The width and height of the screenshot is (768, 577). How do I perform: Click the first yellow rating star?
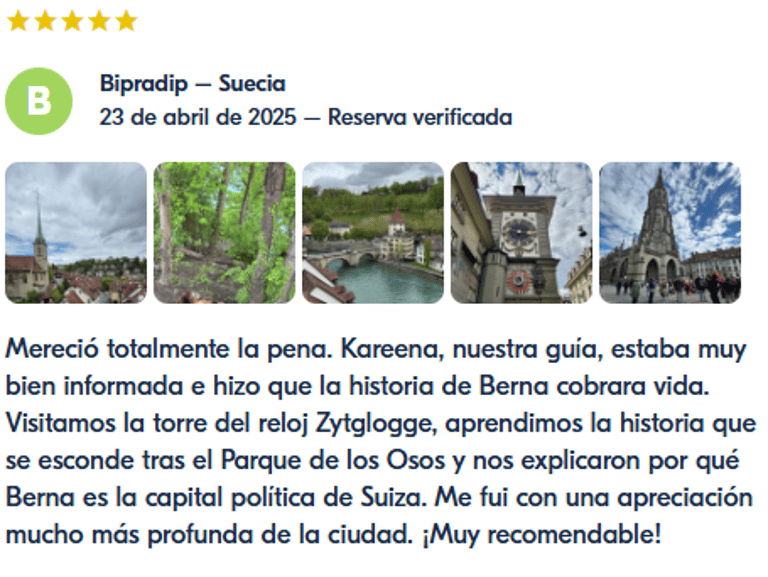tap(18, 22)
